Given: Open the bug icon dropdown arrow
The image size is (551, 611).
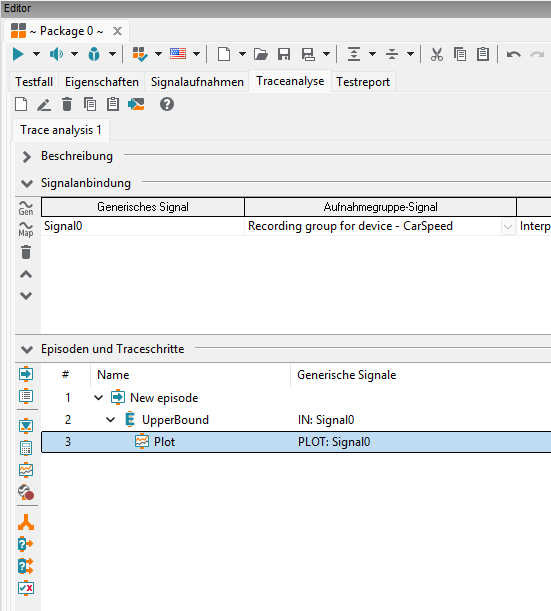Looking at the screenshot, I should pos(112,54).
